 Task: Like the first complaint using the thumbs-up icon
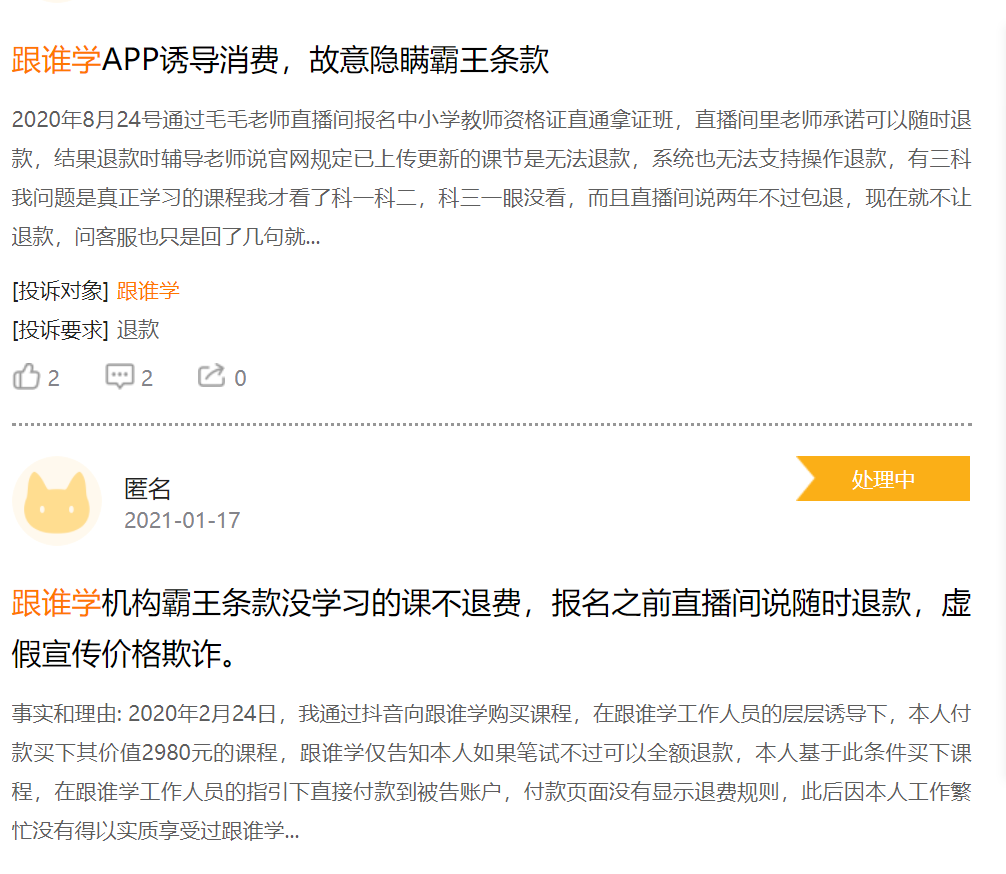tap(25, 376)
